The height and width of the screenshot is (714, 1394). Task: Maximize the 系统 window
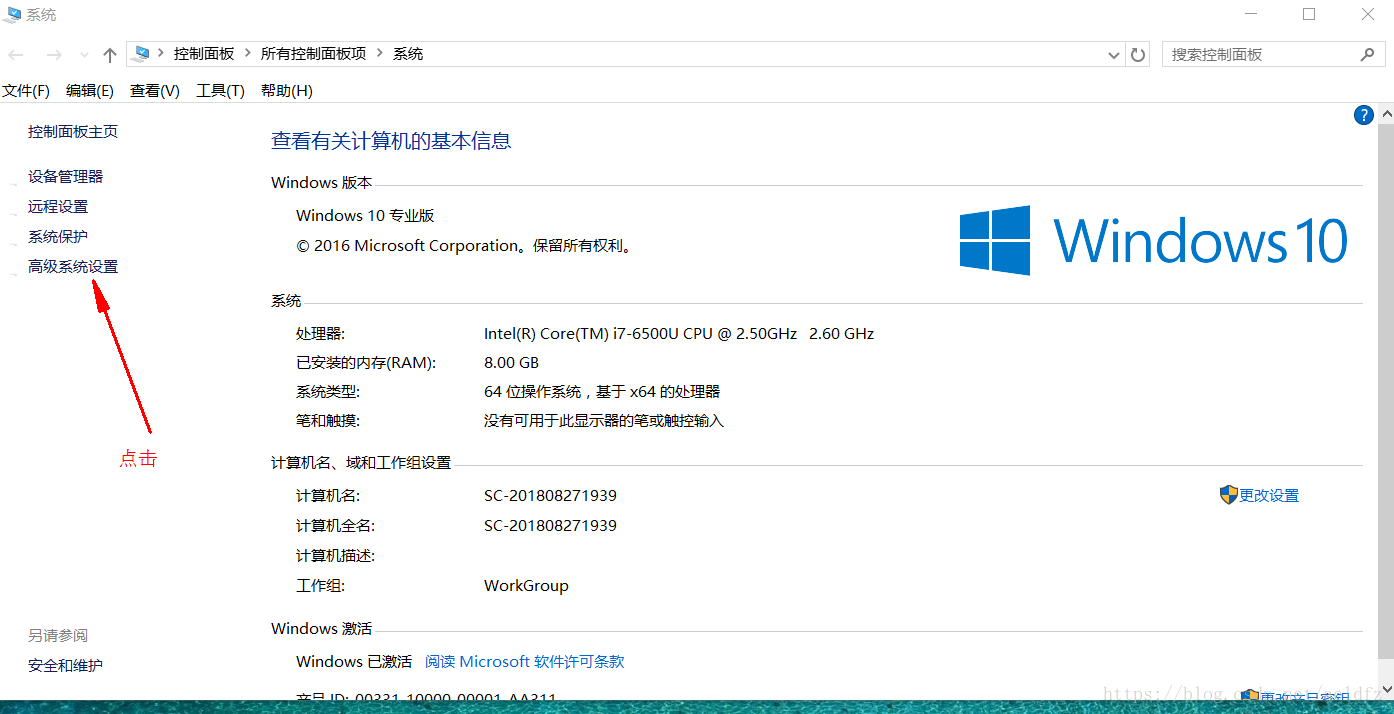click(1309, 14)
